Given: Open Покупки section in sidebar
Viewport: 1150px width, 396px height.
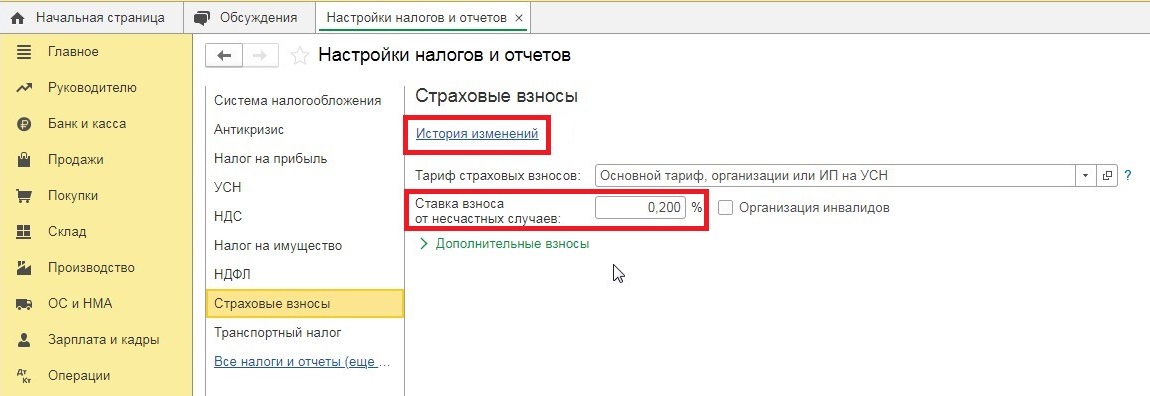Looking at the screenshot, I should pyautogui.click(x=73, y=196).
